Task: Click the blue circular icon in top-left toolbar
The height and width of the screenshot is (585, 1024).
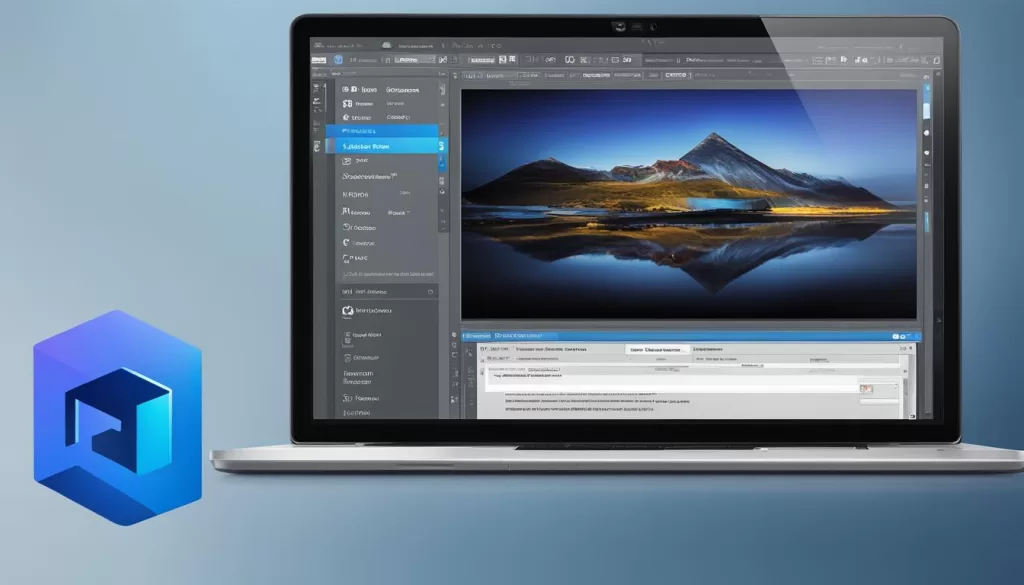Action: (x=338, y=60)
